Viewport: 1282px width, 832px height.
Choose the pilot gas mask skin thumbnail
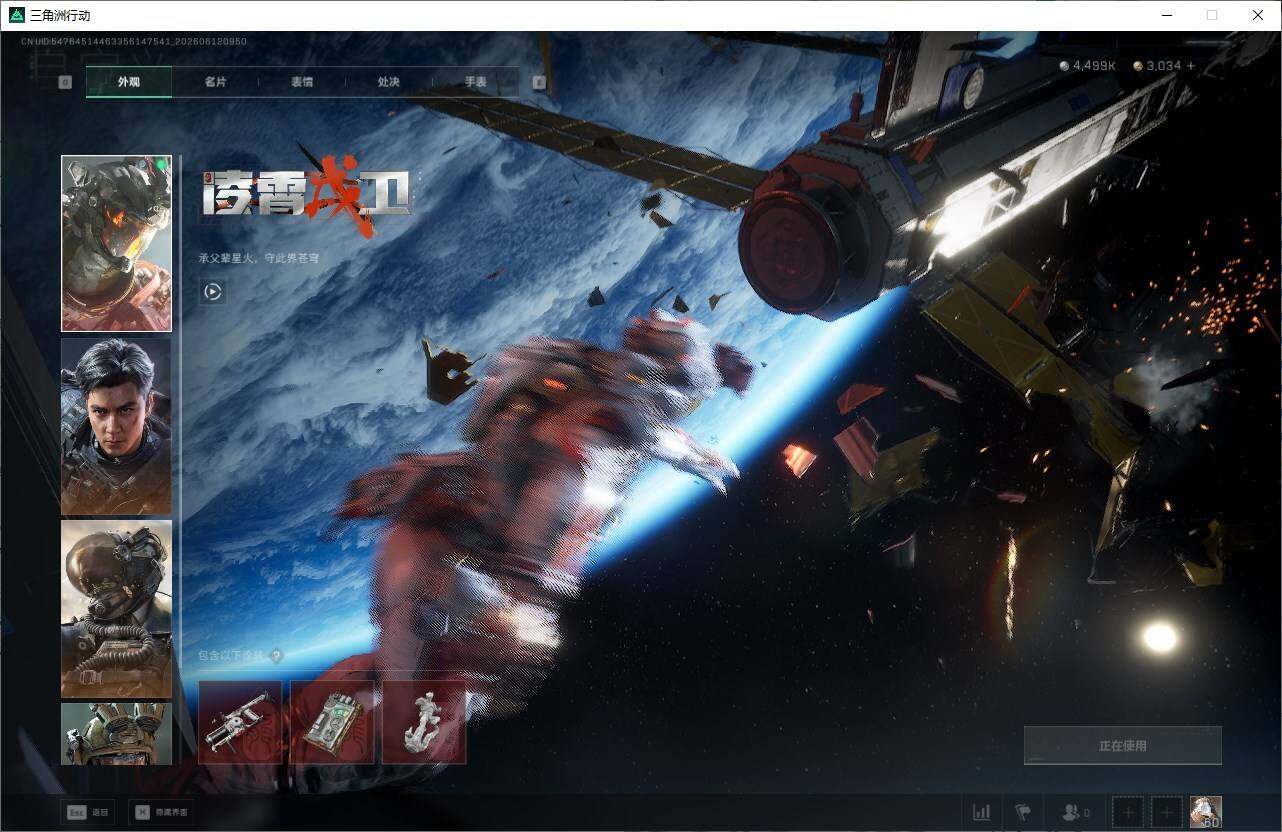pos(116,609)
